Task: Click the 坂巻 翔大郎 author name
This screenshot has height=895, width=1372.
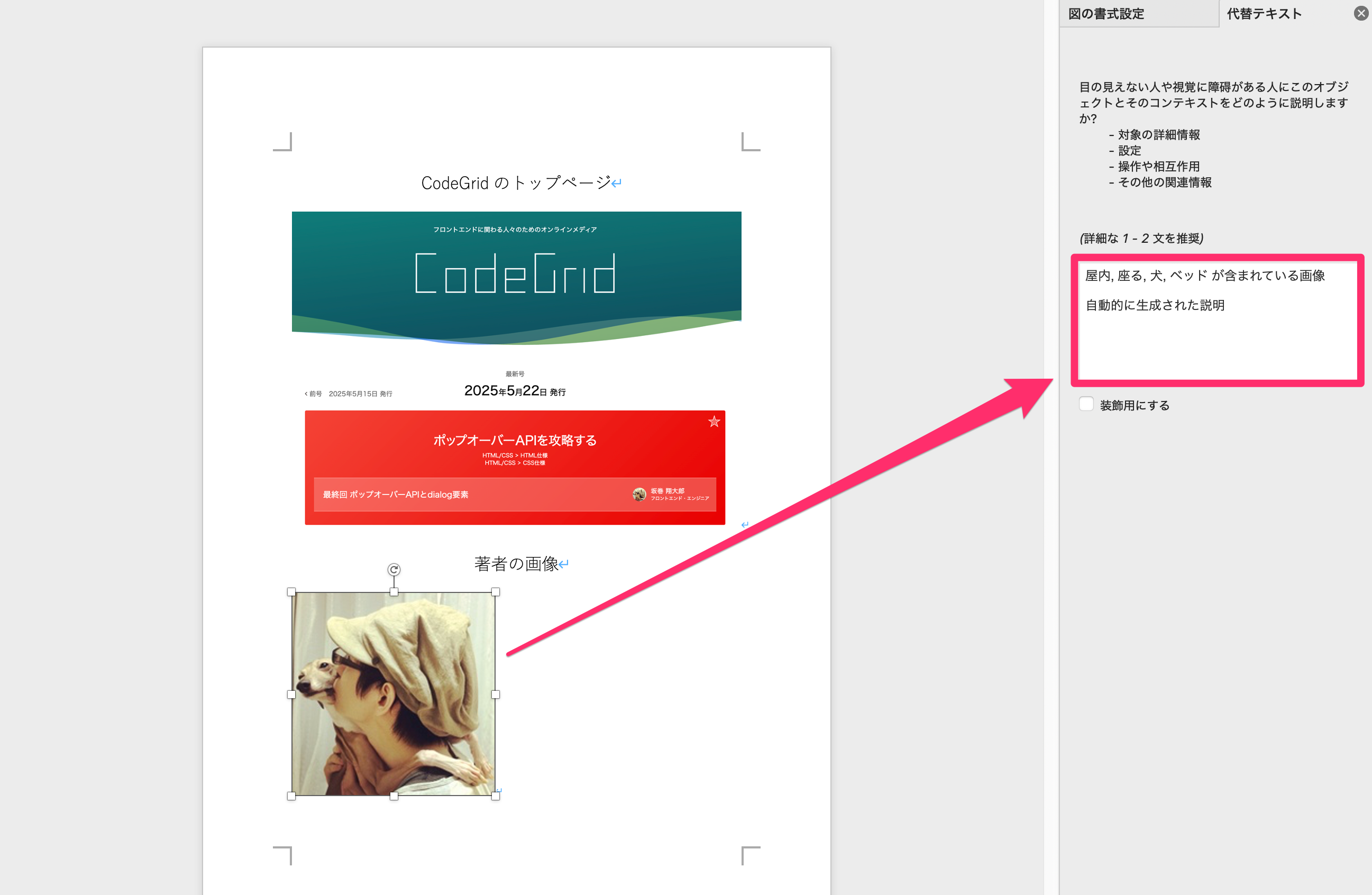Action: 667,491
